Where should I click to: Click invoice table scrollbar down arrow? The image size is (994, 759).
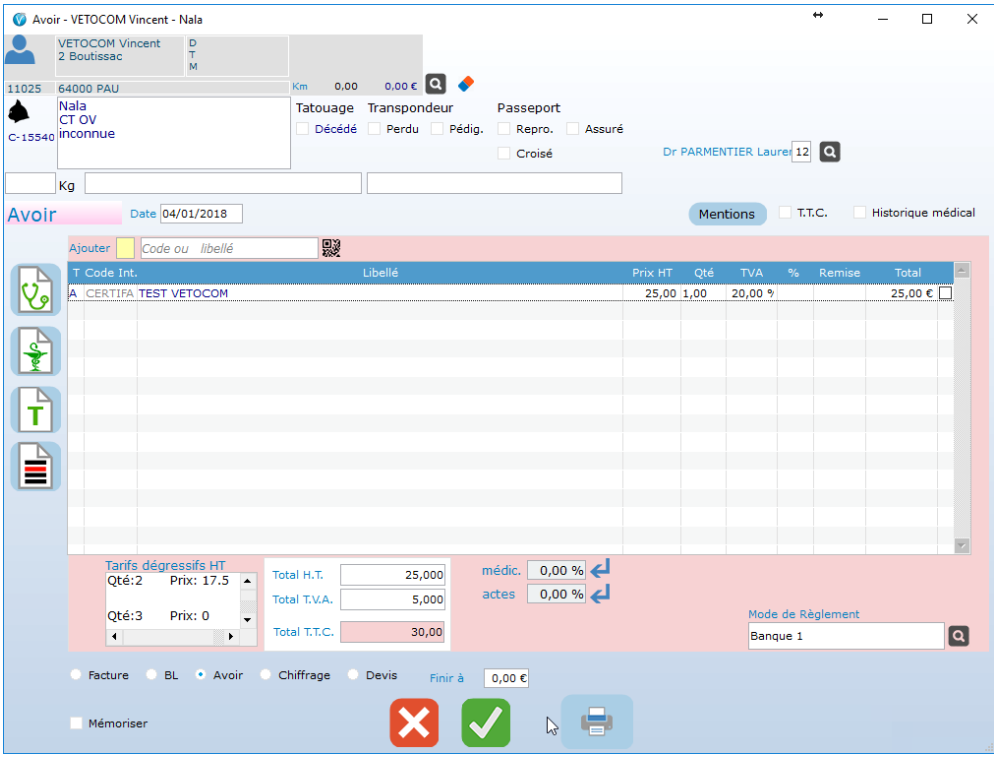pos(962,545)
